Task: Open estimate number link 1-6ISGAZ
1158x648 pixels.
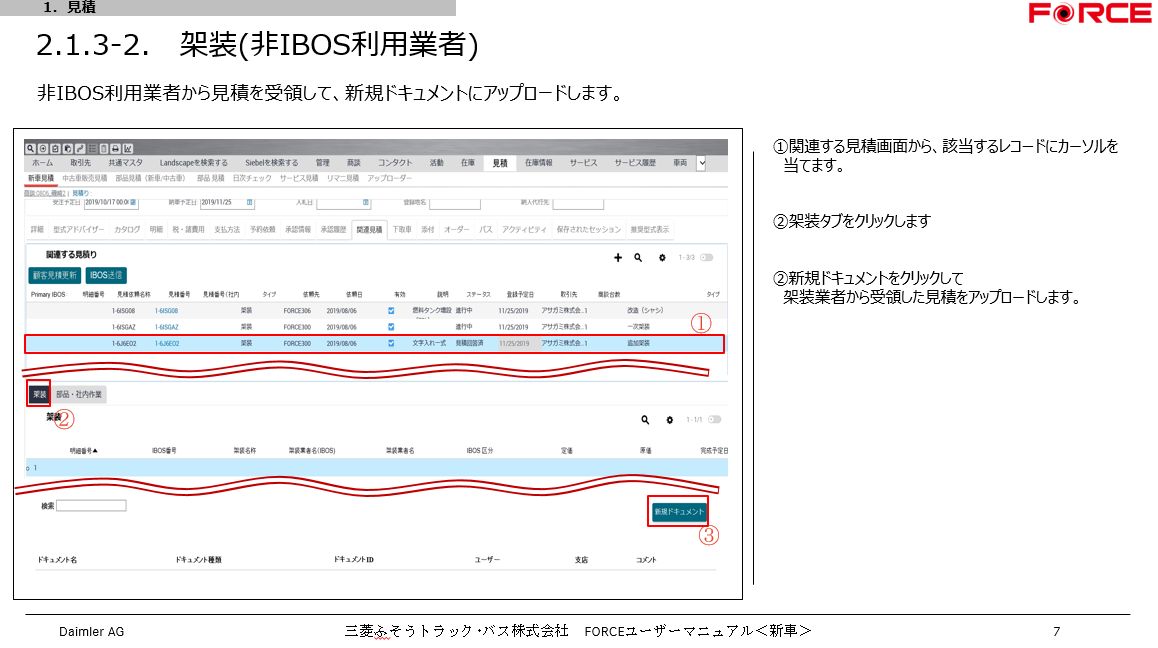Action: coord(167,327)
